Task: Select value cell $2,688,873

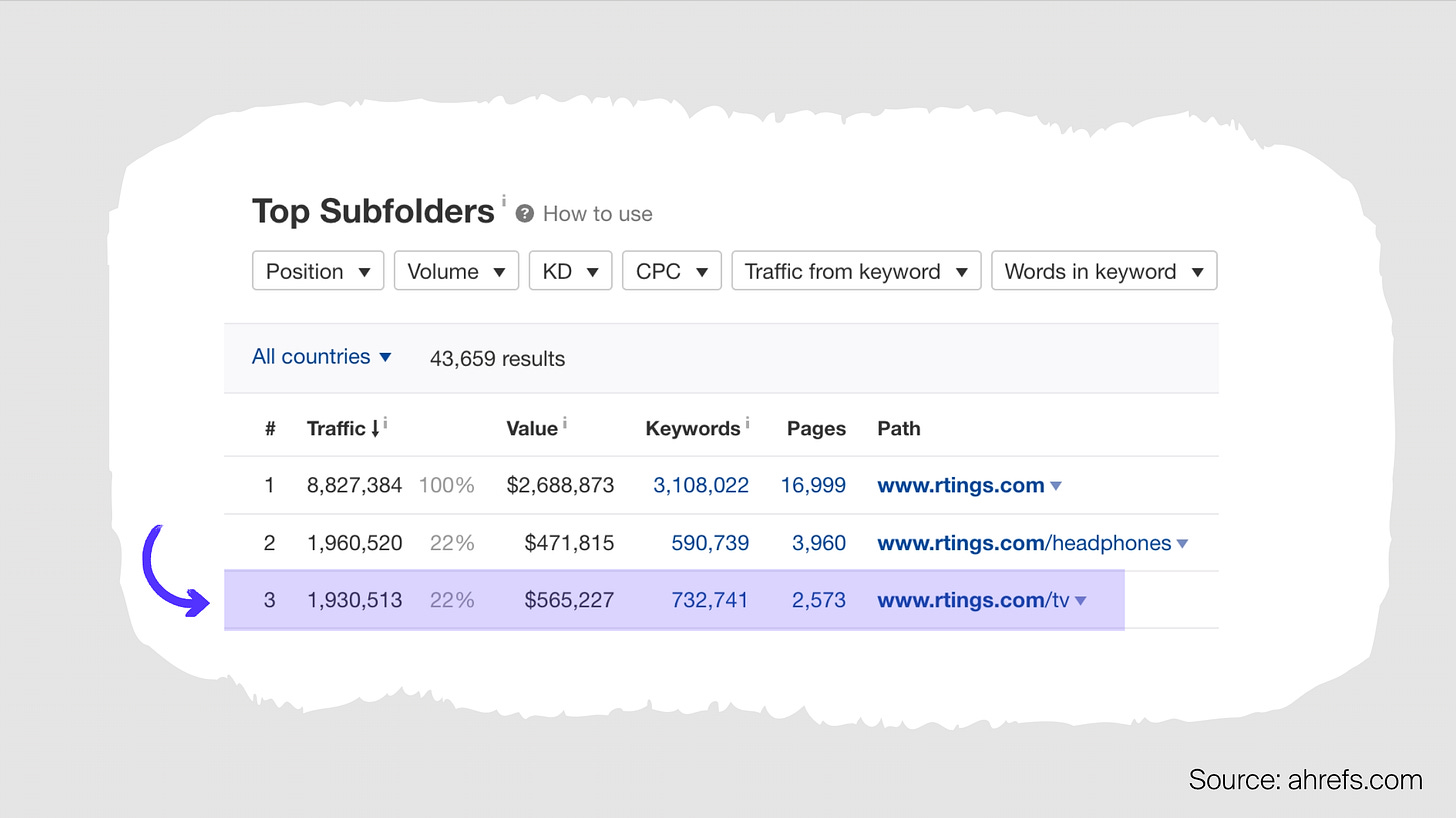Action: [560, 485]
